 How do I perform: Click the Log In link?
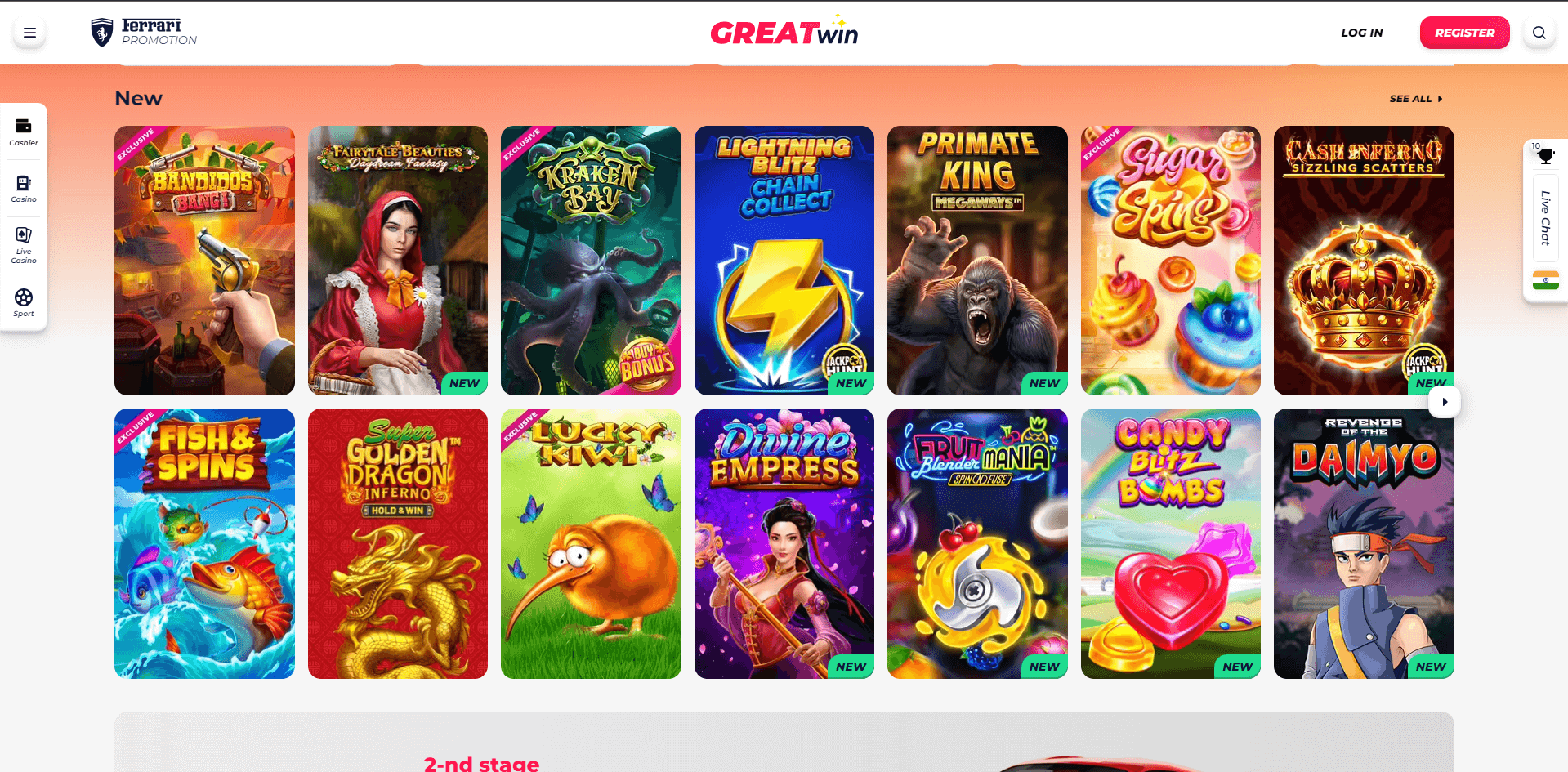click(x=1361, y=33)
